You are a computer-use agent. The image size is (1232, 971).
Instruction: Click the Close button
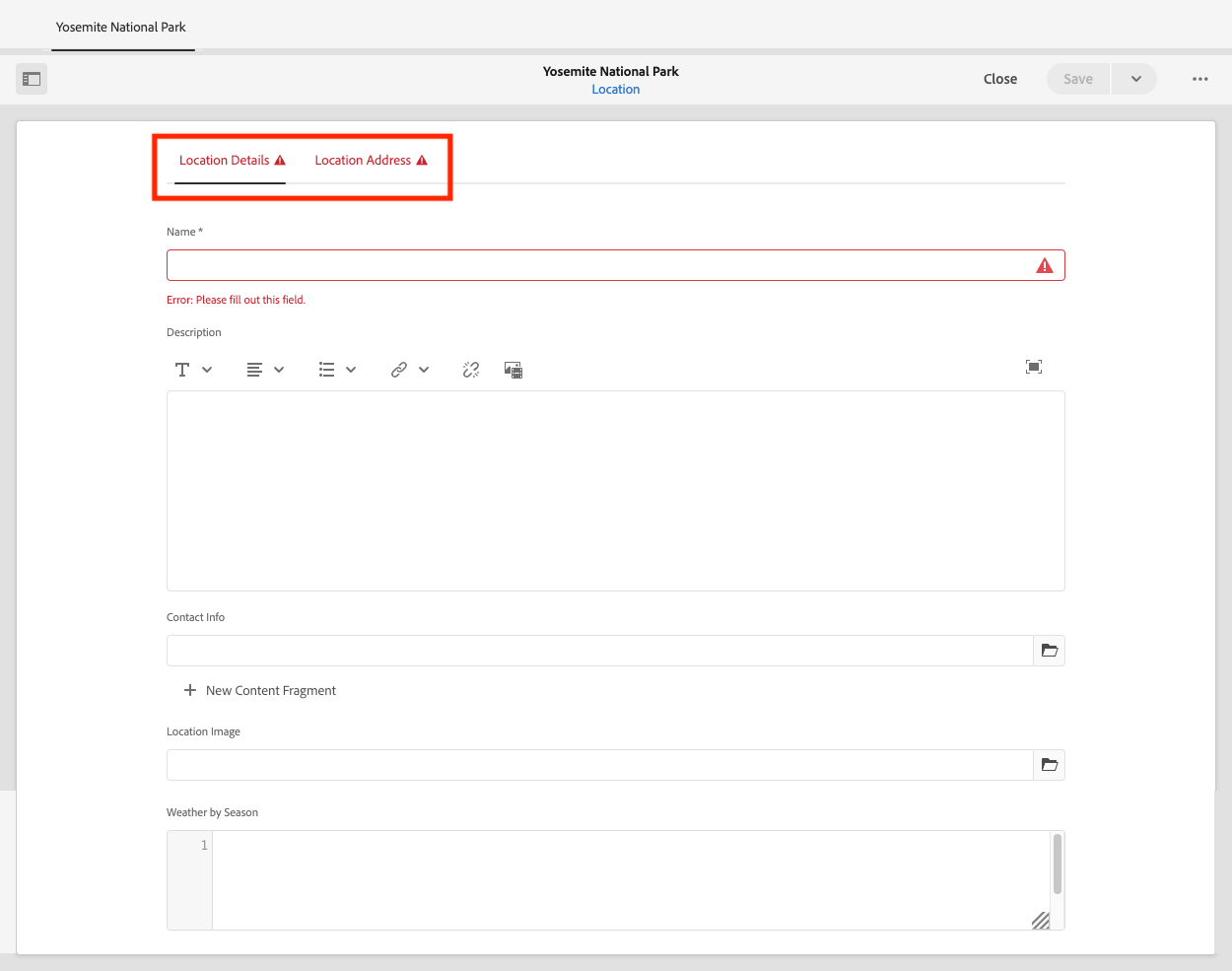tap(1000, 79)
